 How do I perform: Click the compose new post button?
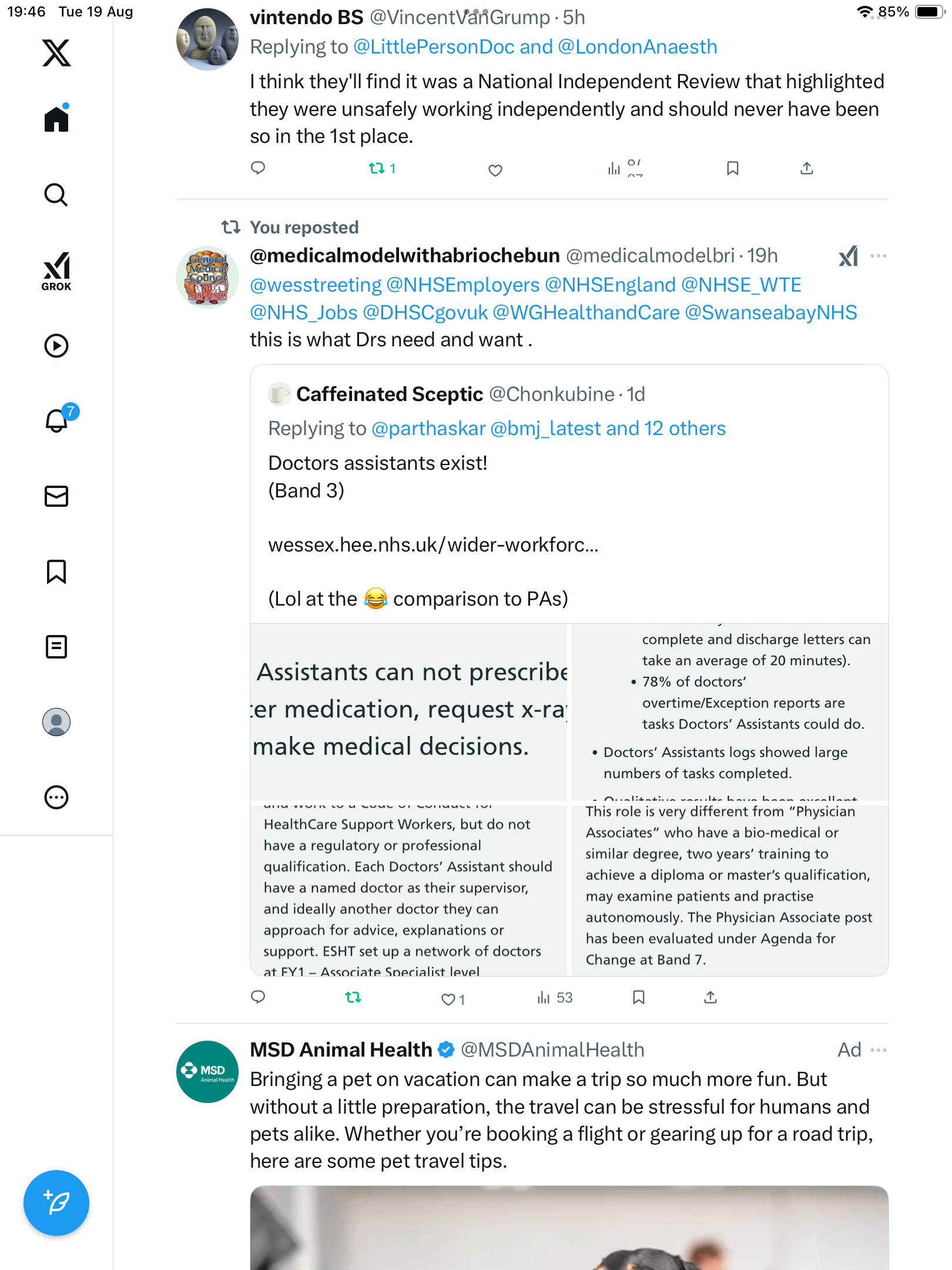tap(56, 1202)
